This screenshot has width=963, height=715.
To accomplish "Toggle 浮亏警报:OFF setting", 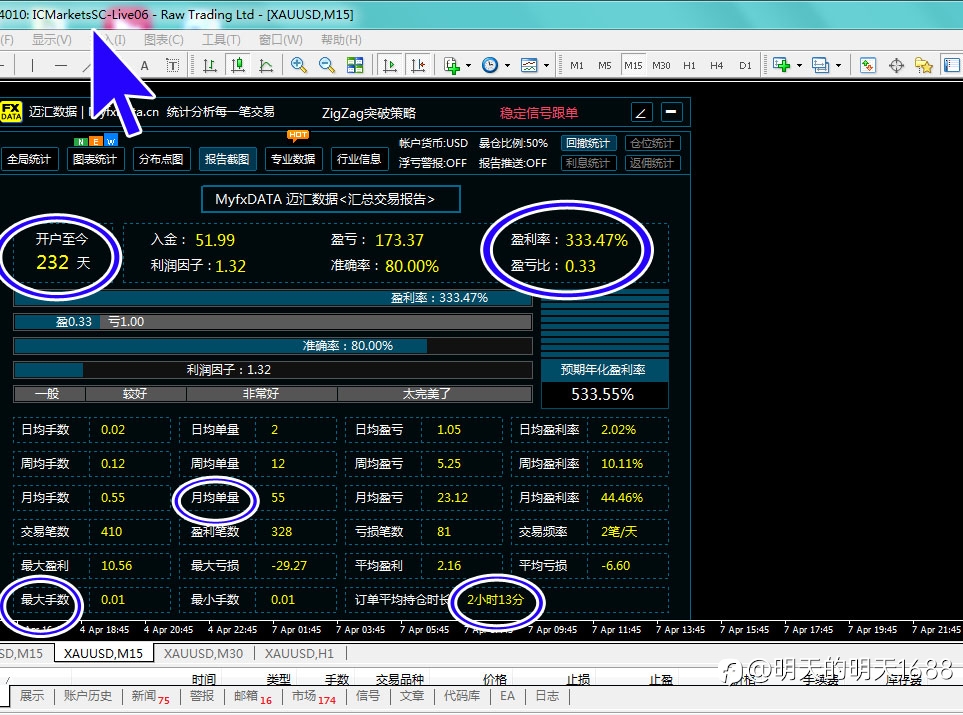I will pyautogui.click(x=432, y=163).
